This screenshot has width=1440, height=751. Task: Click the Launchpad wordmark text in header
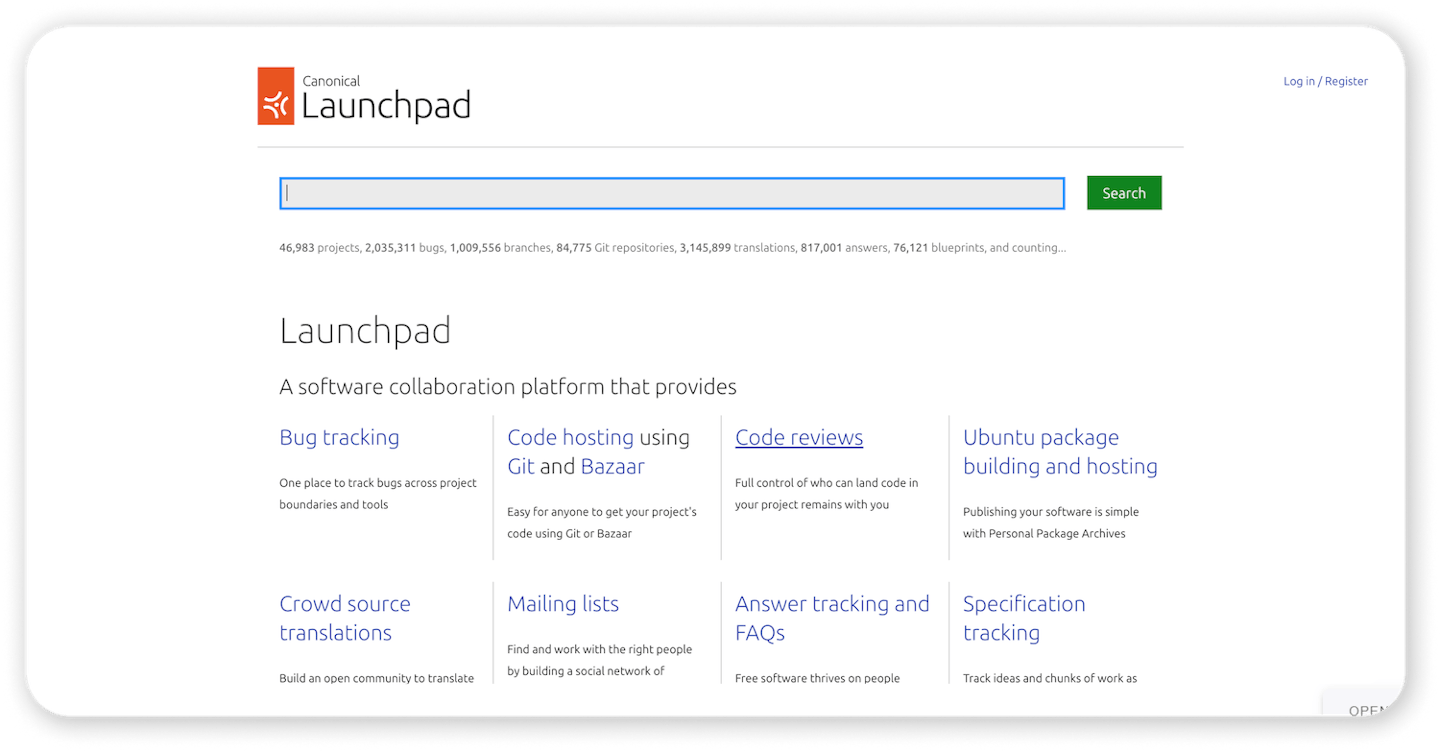pyautogui.click(x=386, y=105)
